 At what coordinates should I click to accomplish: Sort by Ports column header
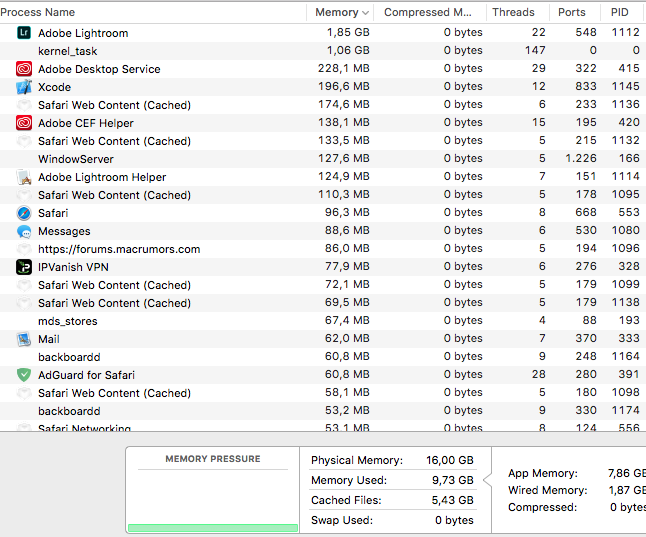[x=571, y=12]
